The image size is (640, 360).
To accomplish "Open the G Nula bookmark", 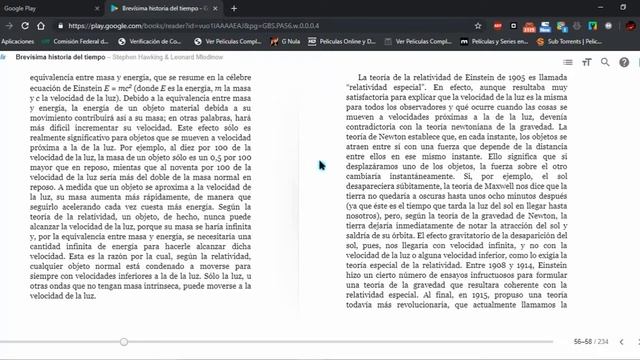I will coord(285,41).
